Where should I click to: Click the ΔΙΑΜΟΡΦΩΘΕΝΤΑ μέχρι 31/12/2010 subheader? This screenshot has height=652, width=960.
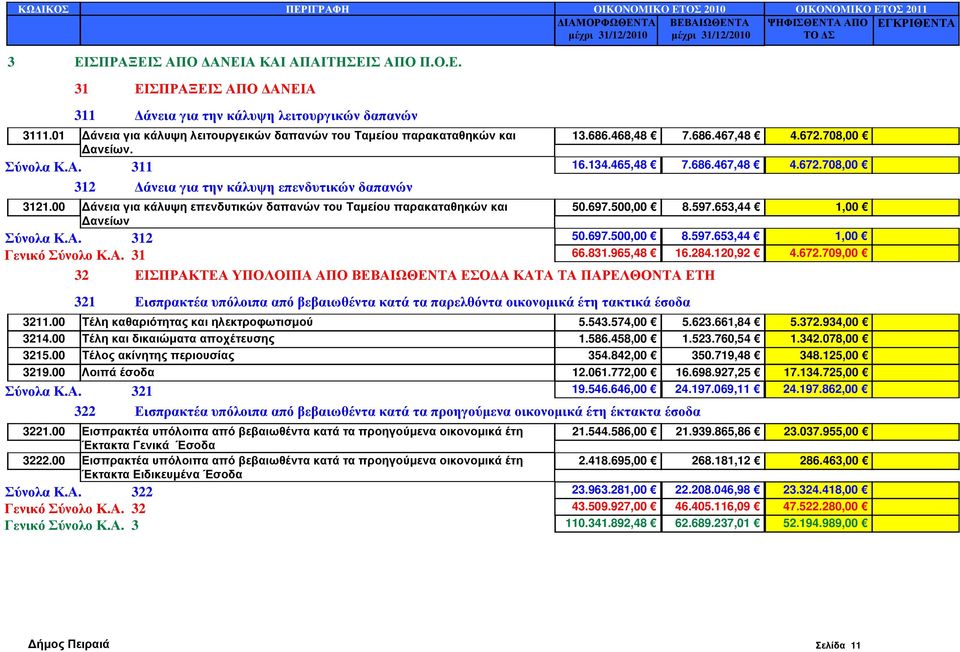(606, 29)
